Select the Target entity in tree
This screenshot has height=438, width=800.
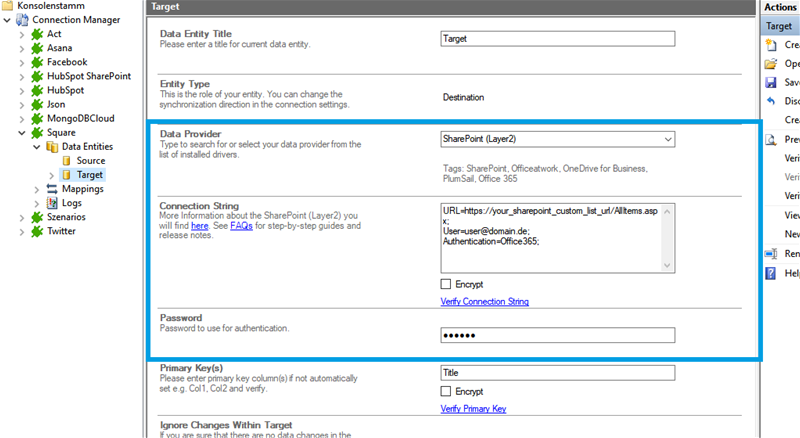(91, 174)
